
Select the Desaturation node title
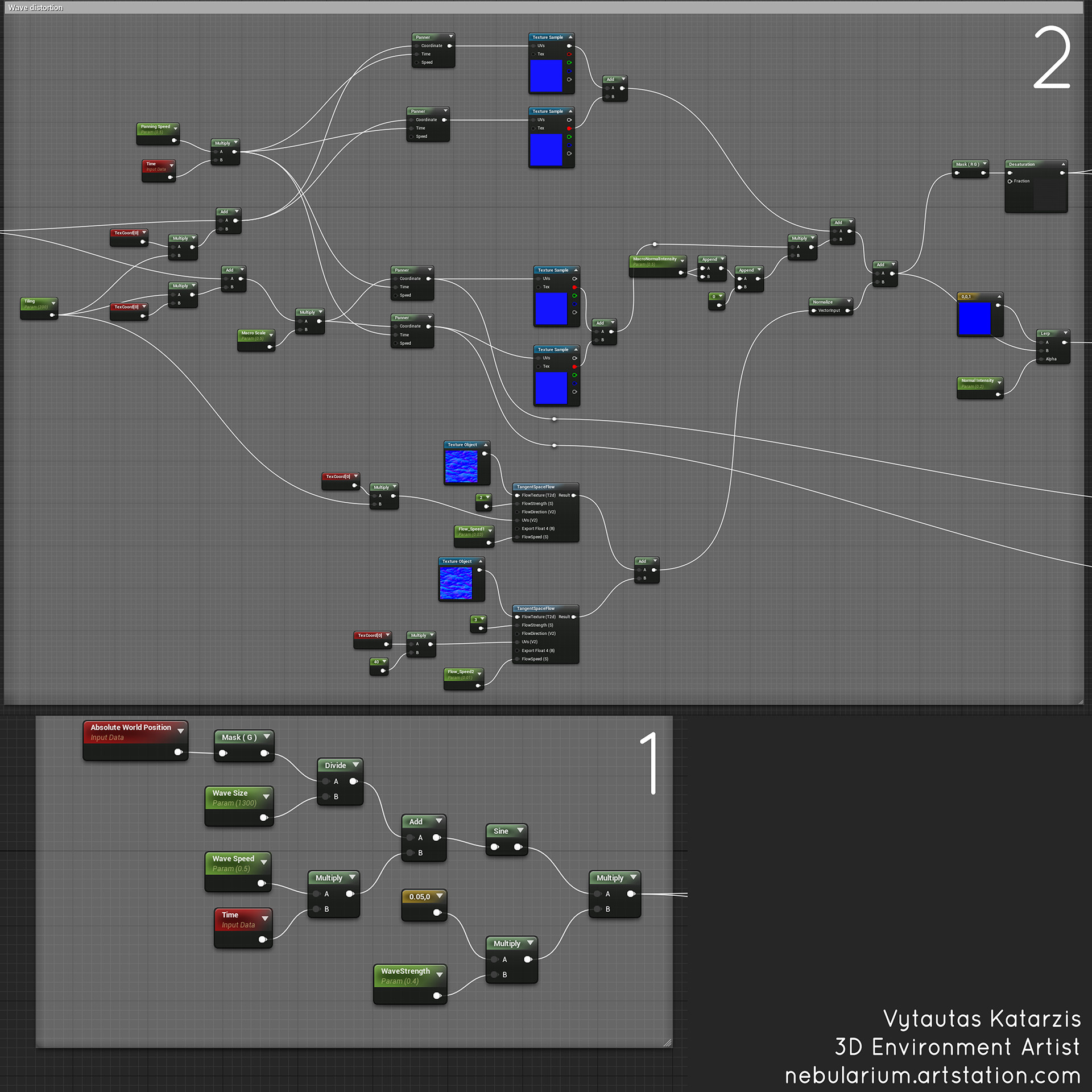[x=1021, y=164]
